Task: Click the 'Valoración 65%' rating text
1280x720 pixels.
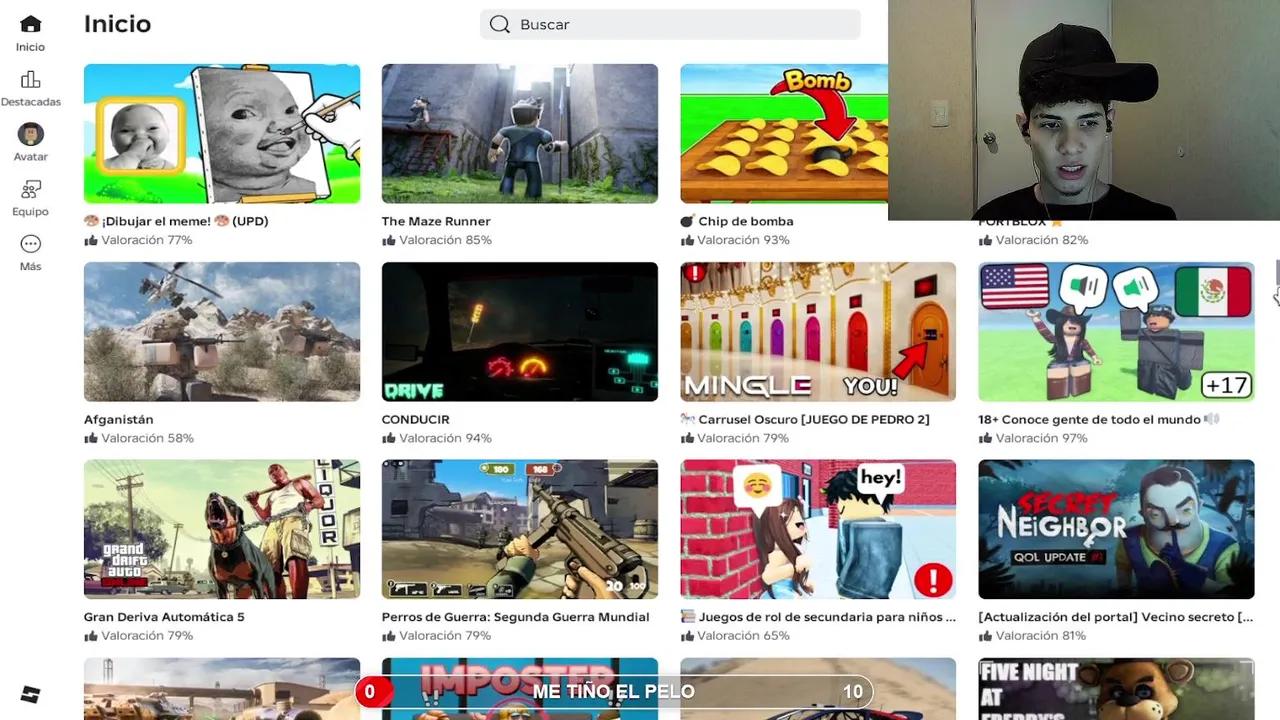Action: click(743, 636)
